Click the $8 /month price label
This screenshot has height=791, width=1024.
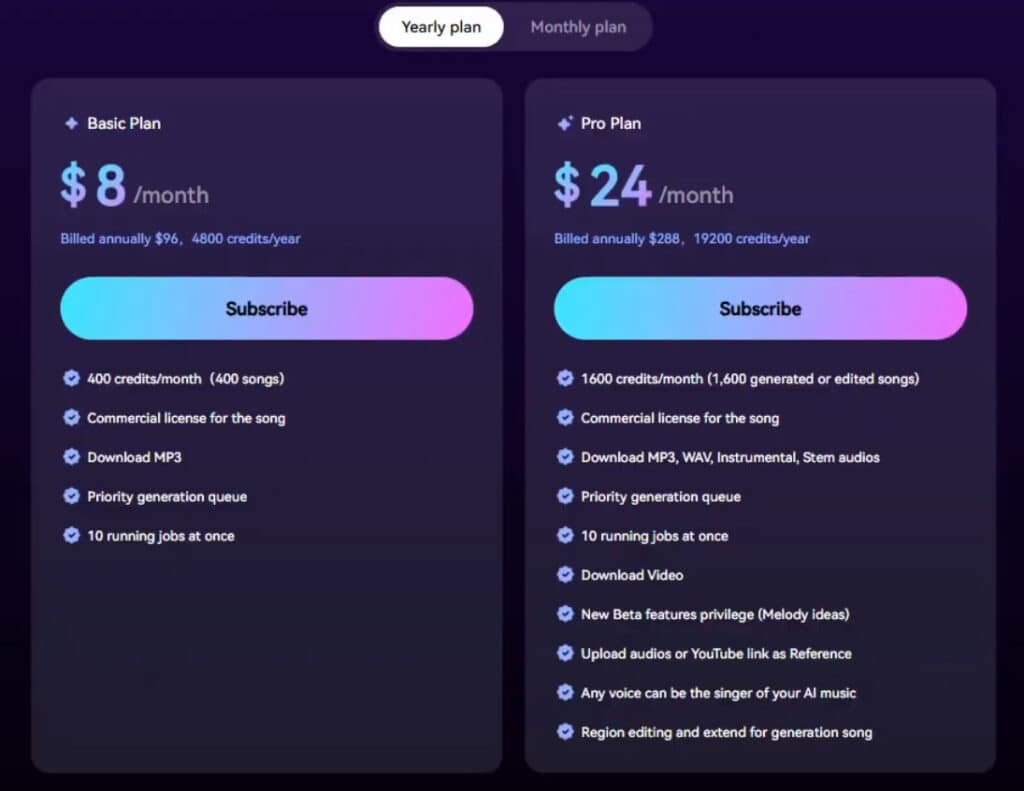click(x=133, y=185)
